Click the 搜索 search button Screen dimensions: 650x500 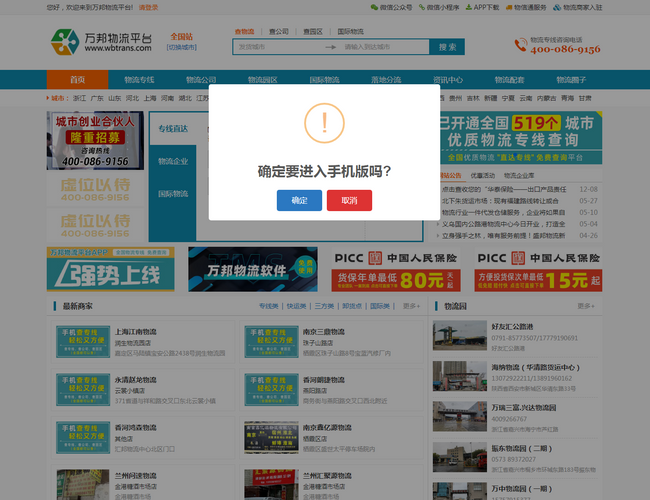(x=447, y=47)
